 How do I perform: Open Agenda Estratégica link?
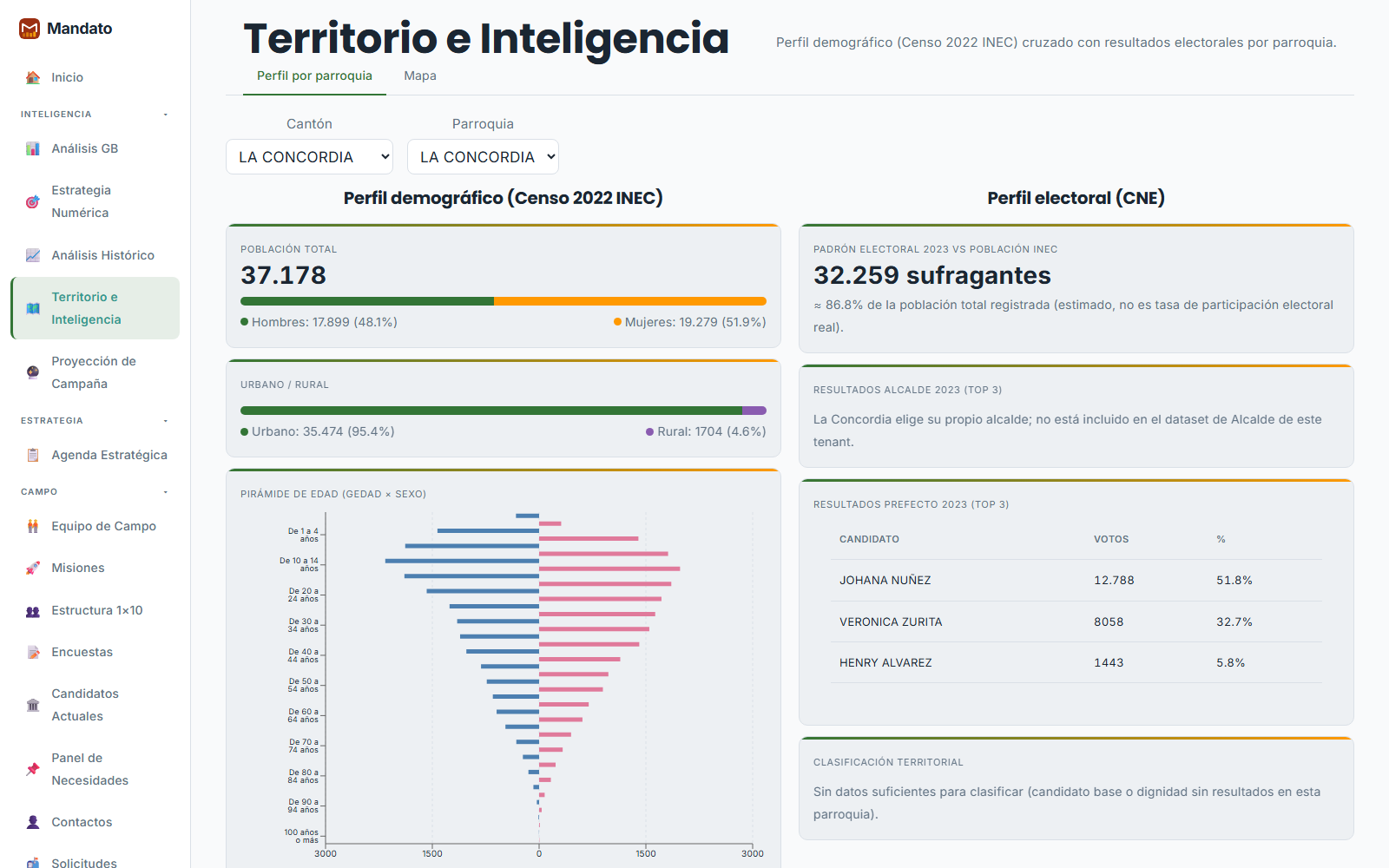point(95,455)
